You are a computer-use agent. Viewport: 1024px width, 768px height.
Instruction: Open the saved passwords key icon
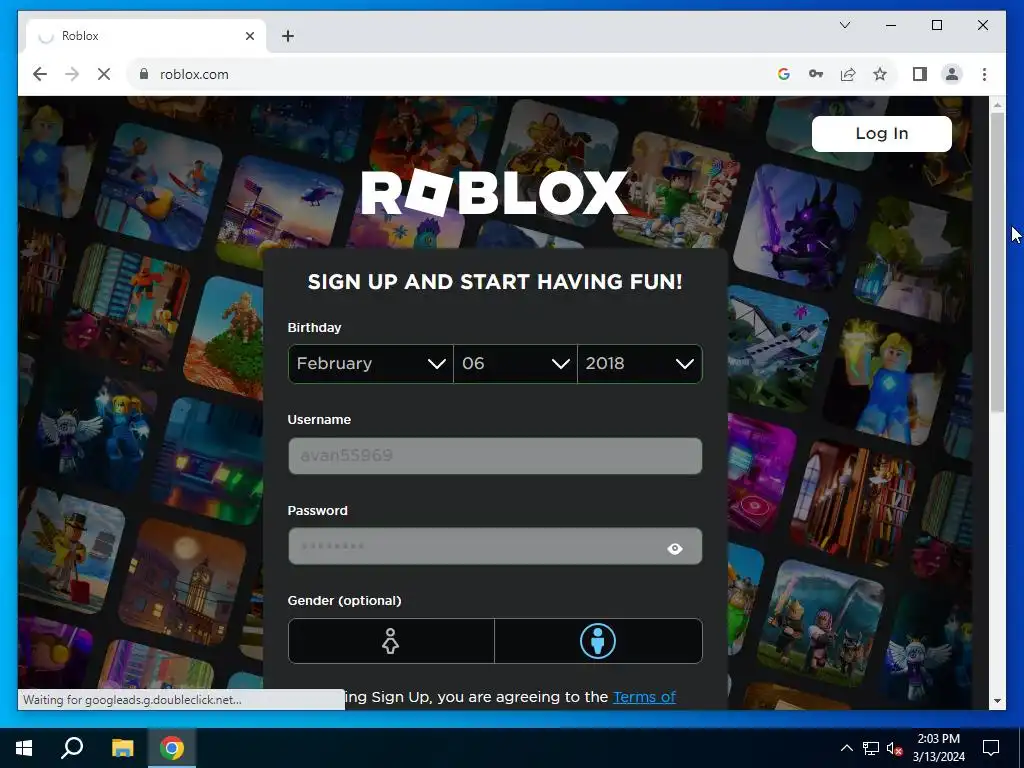click(x=816, y=74)
